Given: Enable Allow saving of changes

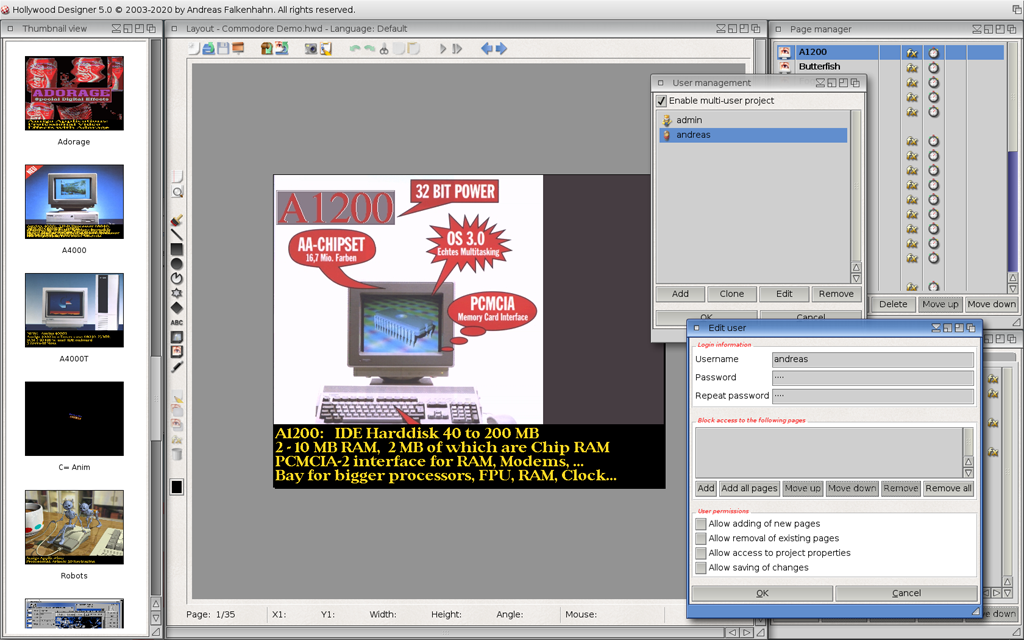Looking at the screenshot, I should pos(701,568).
